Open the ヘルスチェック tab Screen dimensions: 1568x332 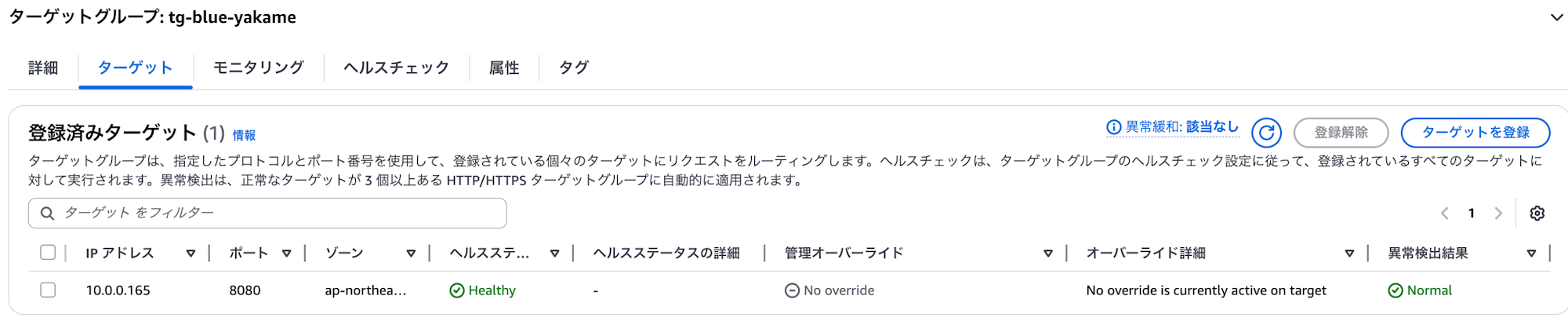(x=396, y=67)
